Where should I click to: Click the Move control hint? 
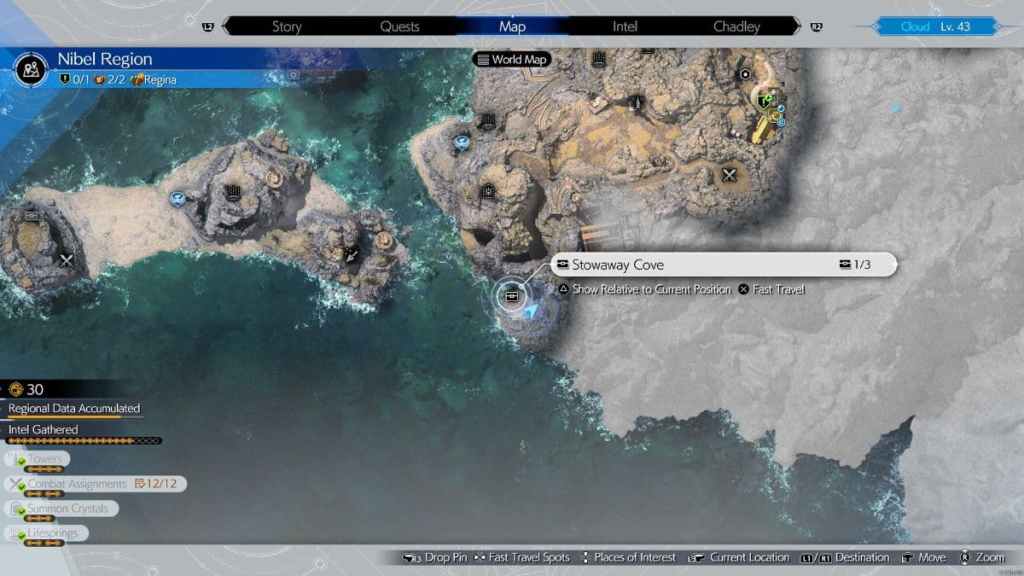[x=923, y=558]
